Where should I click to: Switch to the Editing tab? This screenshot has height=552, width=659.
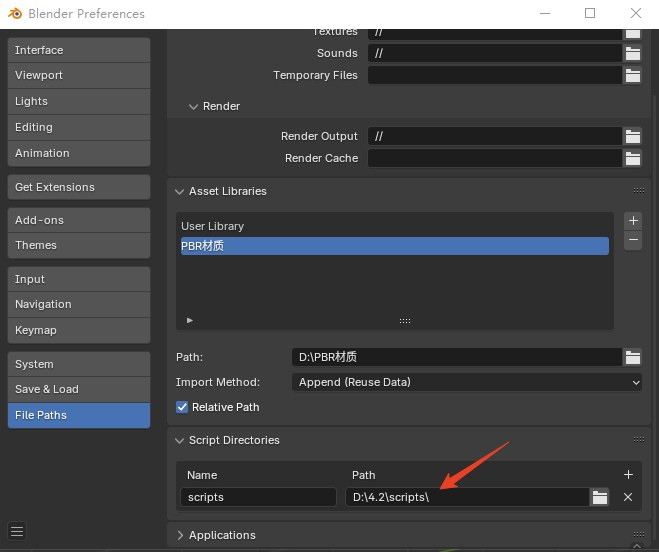click(x=79, y=127)
